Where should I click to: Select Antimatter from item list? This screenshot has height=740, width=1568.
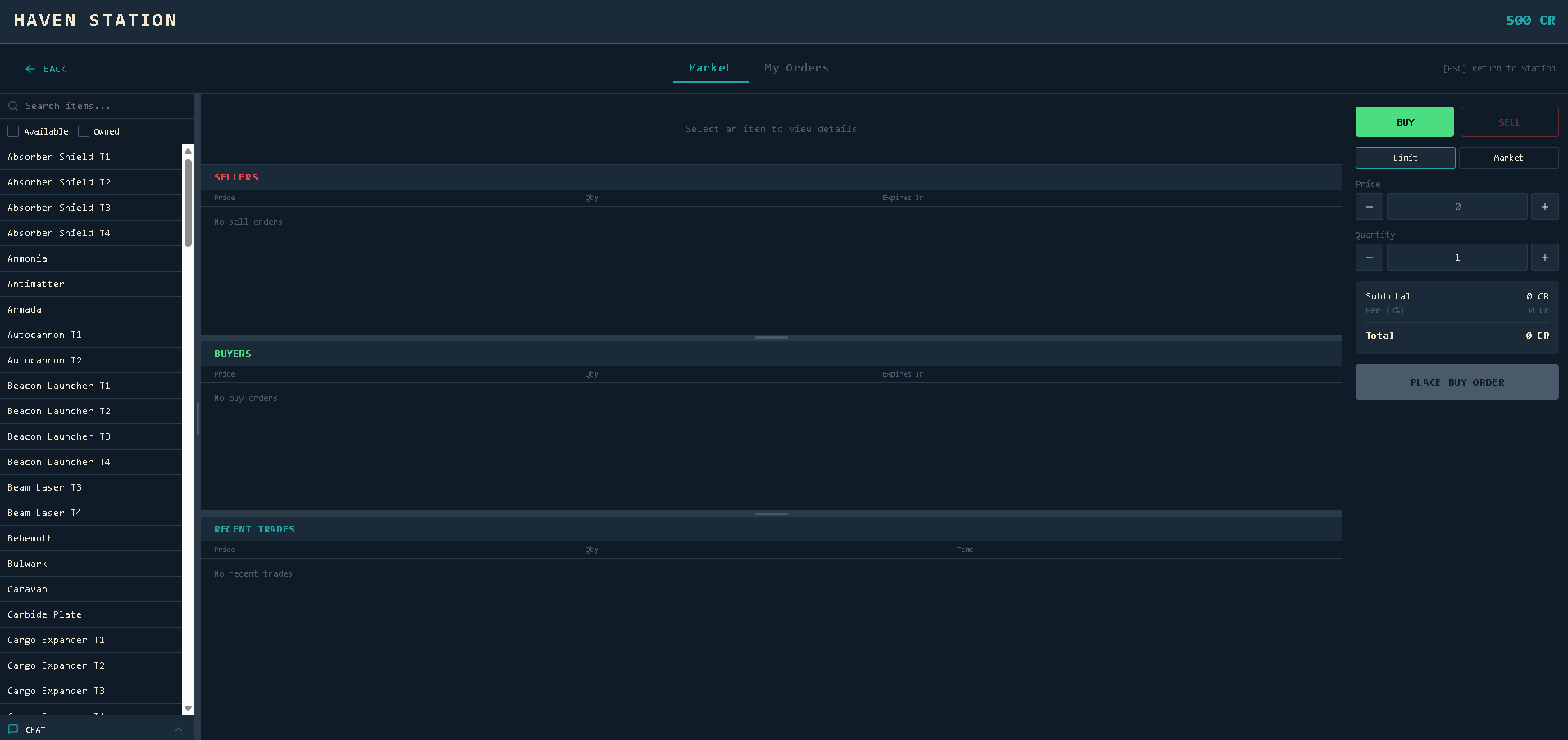(36, 284)
